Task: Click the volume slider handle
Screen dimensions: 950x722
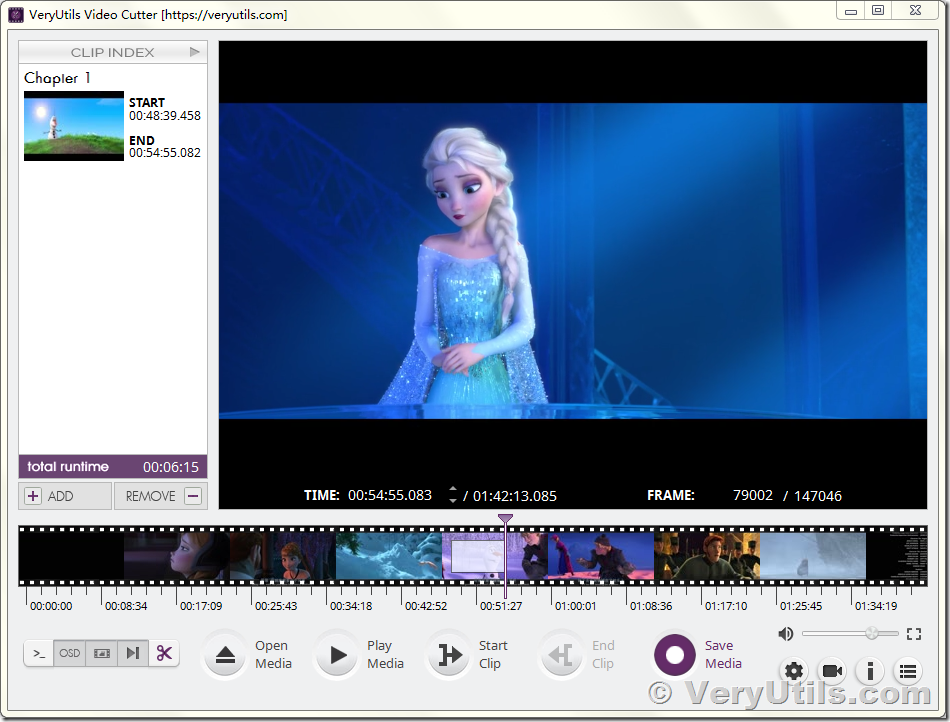Action: click(x=872, y=634)
